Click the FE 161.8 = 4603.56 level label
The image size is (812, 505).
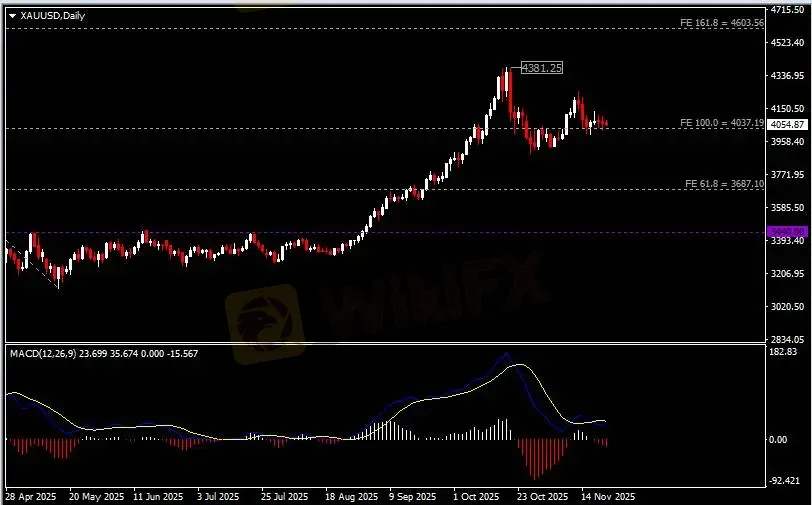(x=723, y=22)
